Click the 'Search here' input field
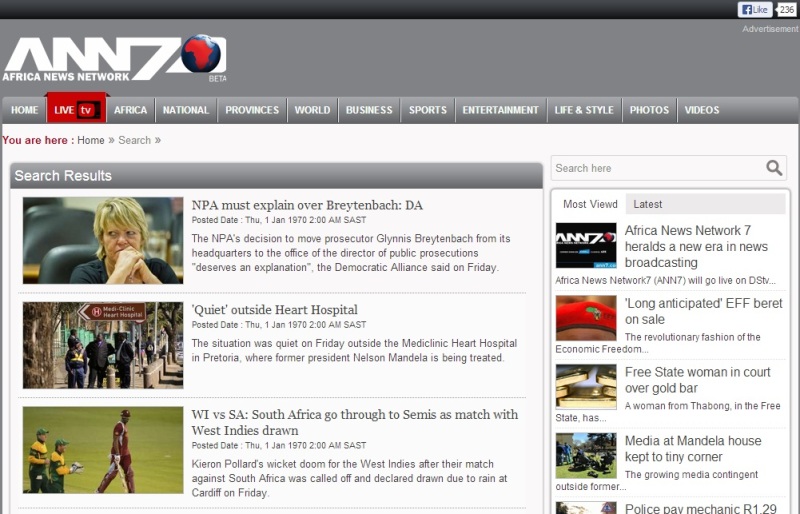This screenshot has width=800, height=514. point(655,168)
